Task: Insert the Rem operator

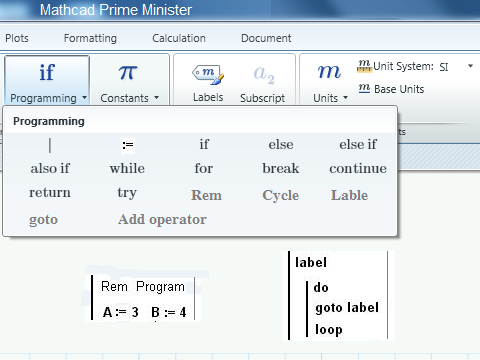Action: 206,195
